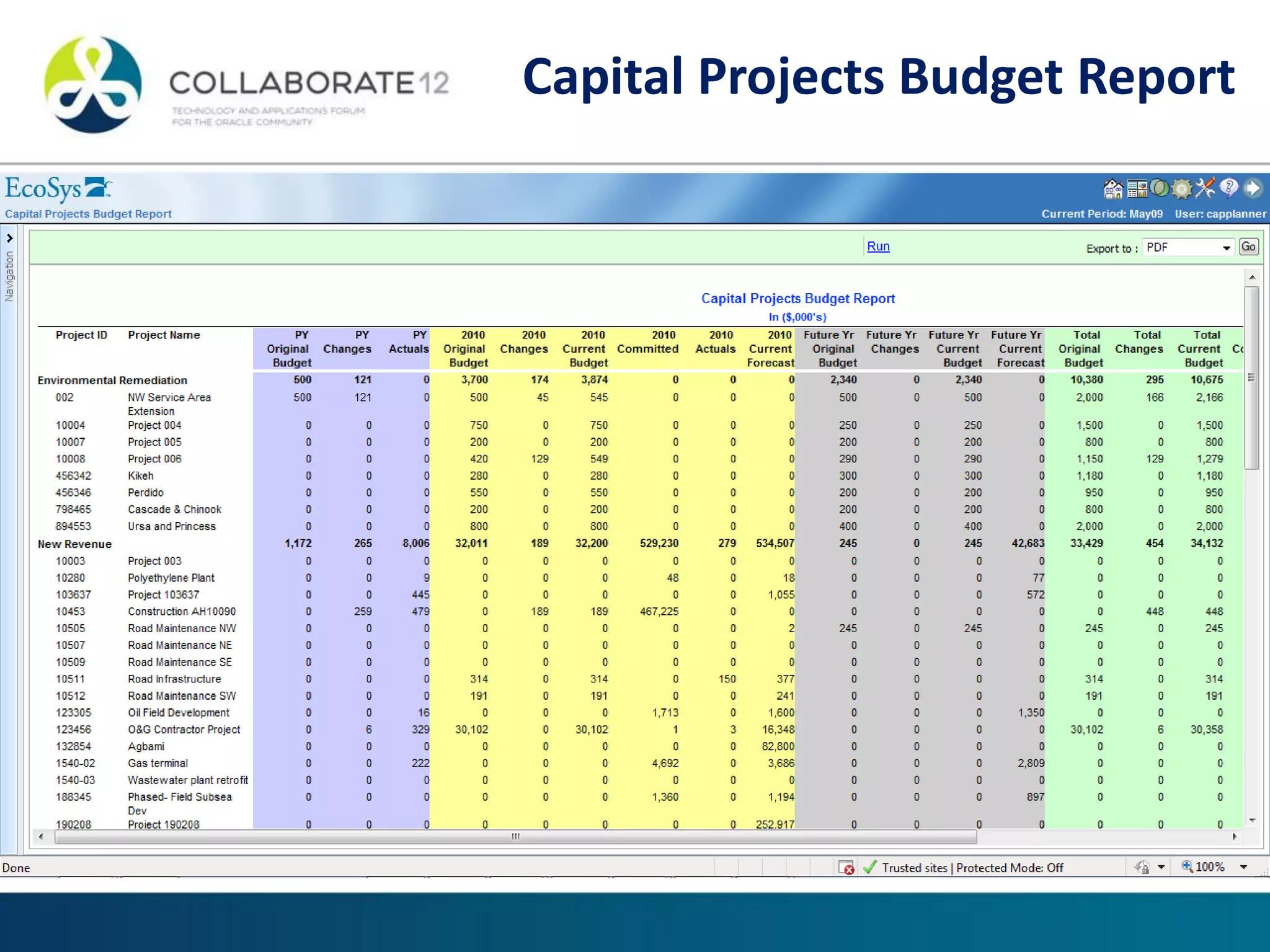
Task: Click the Total Original Budget column header
Action: 1082,349
